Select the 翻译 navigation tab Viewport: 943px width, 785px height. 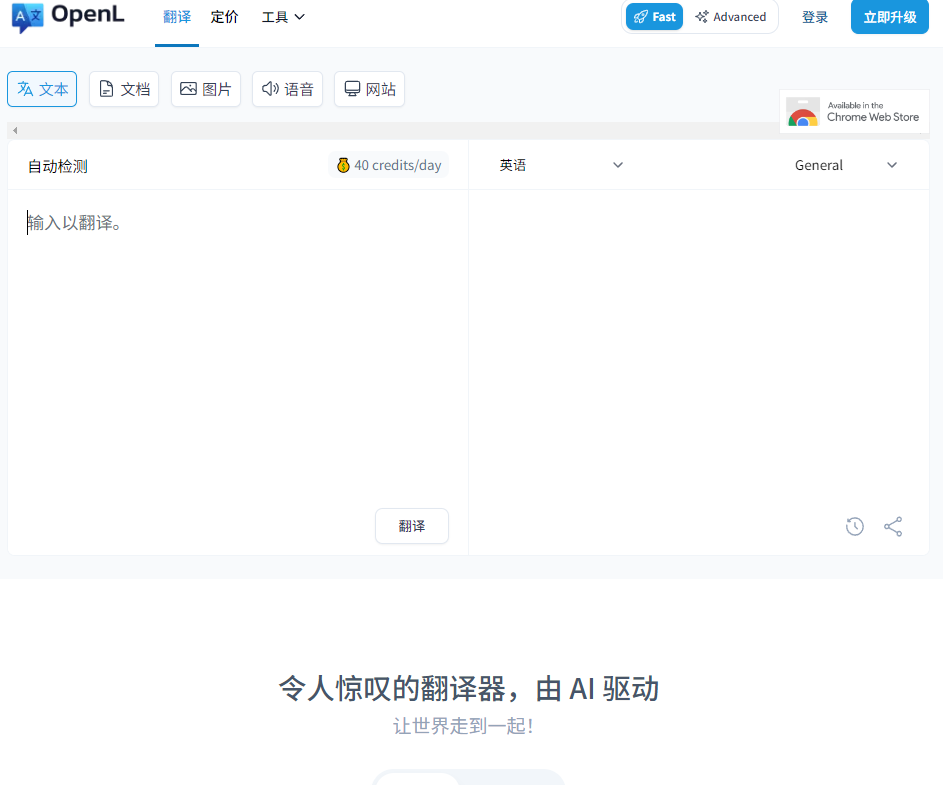[x=177, y=17]
